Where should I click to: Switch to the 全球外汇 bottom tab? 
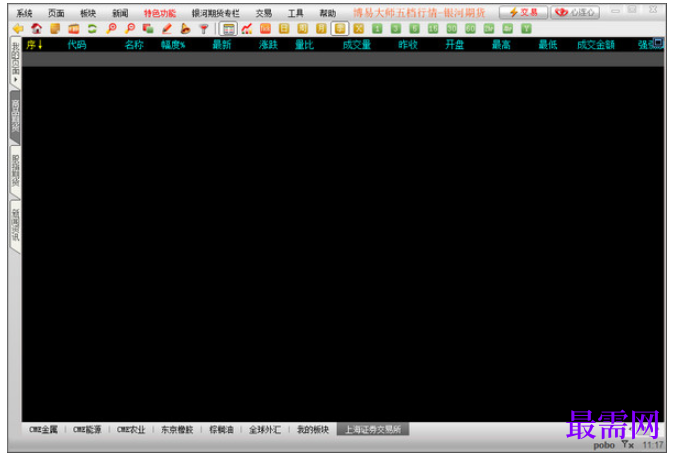(265, 430)
